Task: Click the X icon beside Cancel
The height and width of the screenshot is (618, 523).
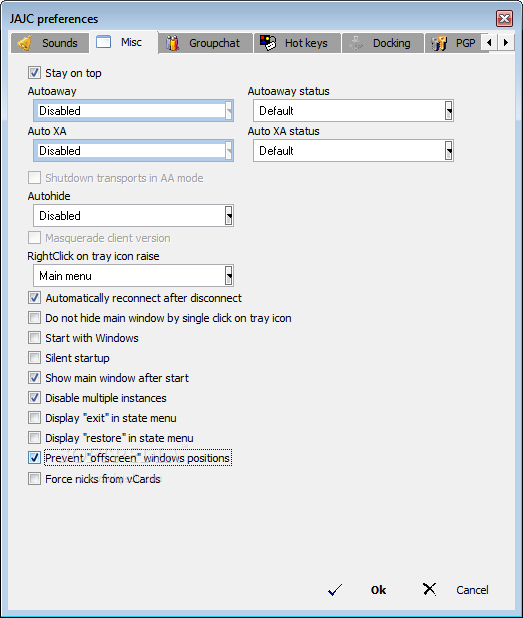Action: click(x=429, y=589)
